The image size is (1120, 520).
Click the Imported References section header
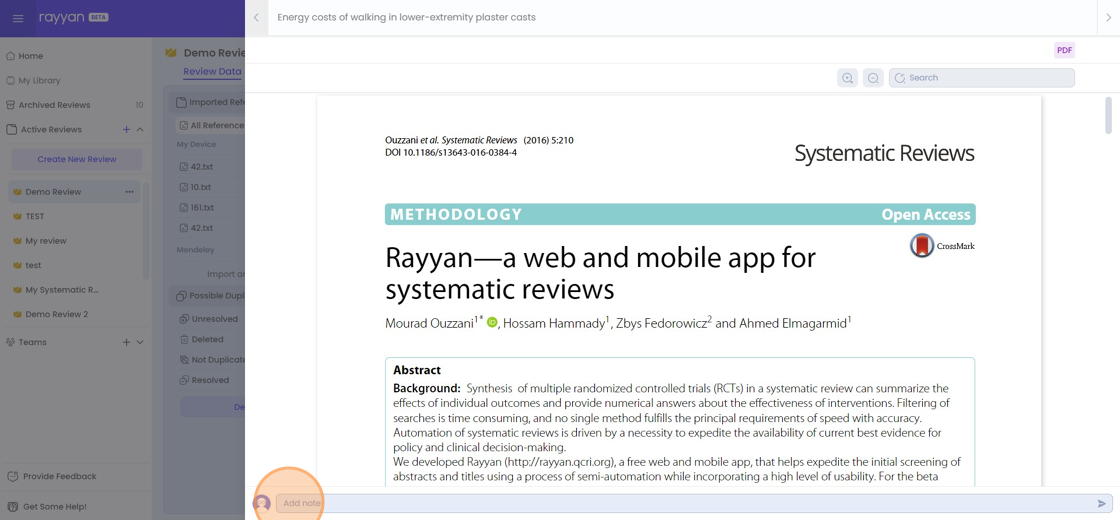(209, 102)
